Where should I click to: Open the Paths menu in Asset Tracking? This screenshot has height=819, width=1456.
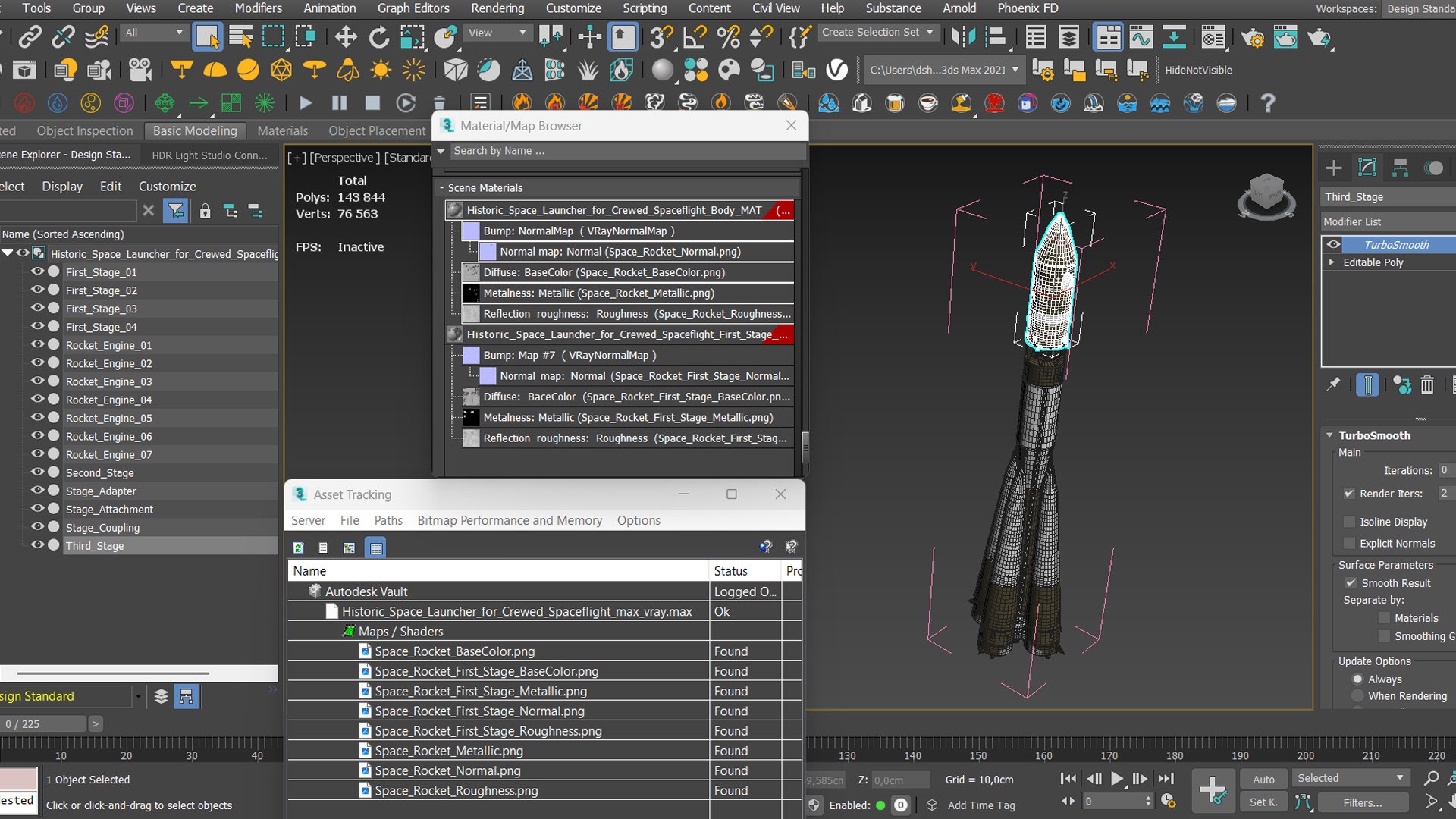(388, 520)
